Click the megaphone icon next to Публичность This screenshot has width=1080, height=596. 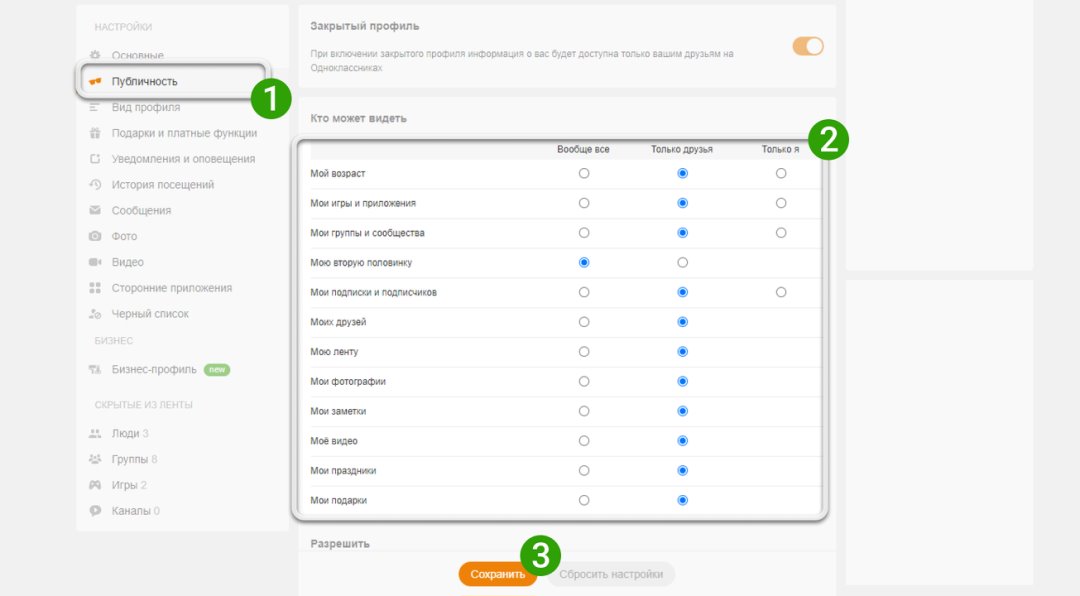tap(95, 81)
